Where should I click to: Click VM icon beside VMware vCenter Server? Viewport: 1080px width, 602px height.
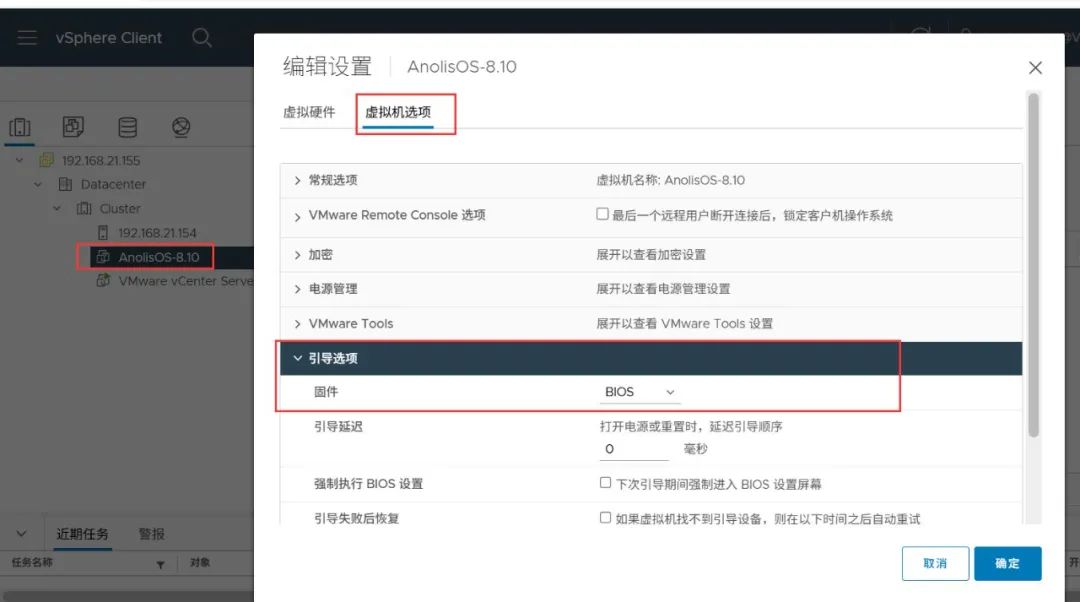pyautogui.click(x=103, y=281)
